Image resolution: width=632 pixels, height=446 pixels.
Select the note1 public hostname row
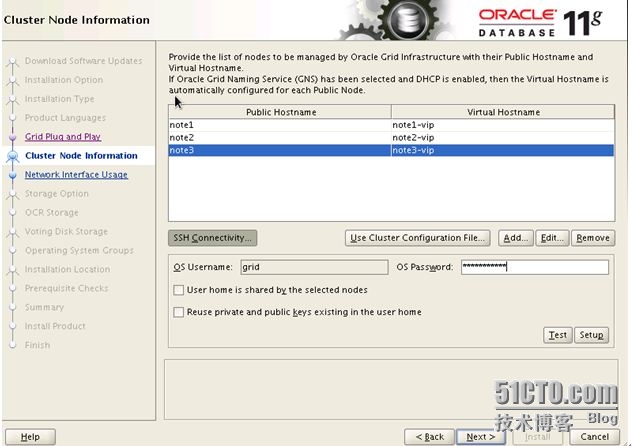click(x=280, y=125)
